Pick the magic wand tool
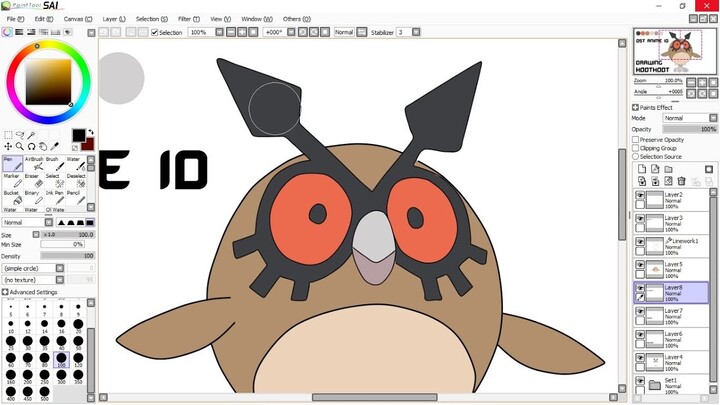The height and width of the screenshot is (405, 720). tap(31, 135)
